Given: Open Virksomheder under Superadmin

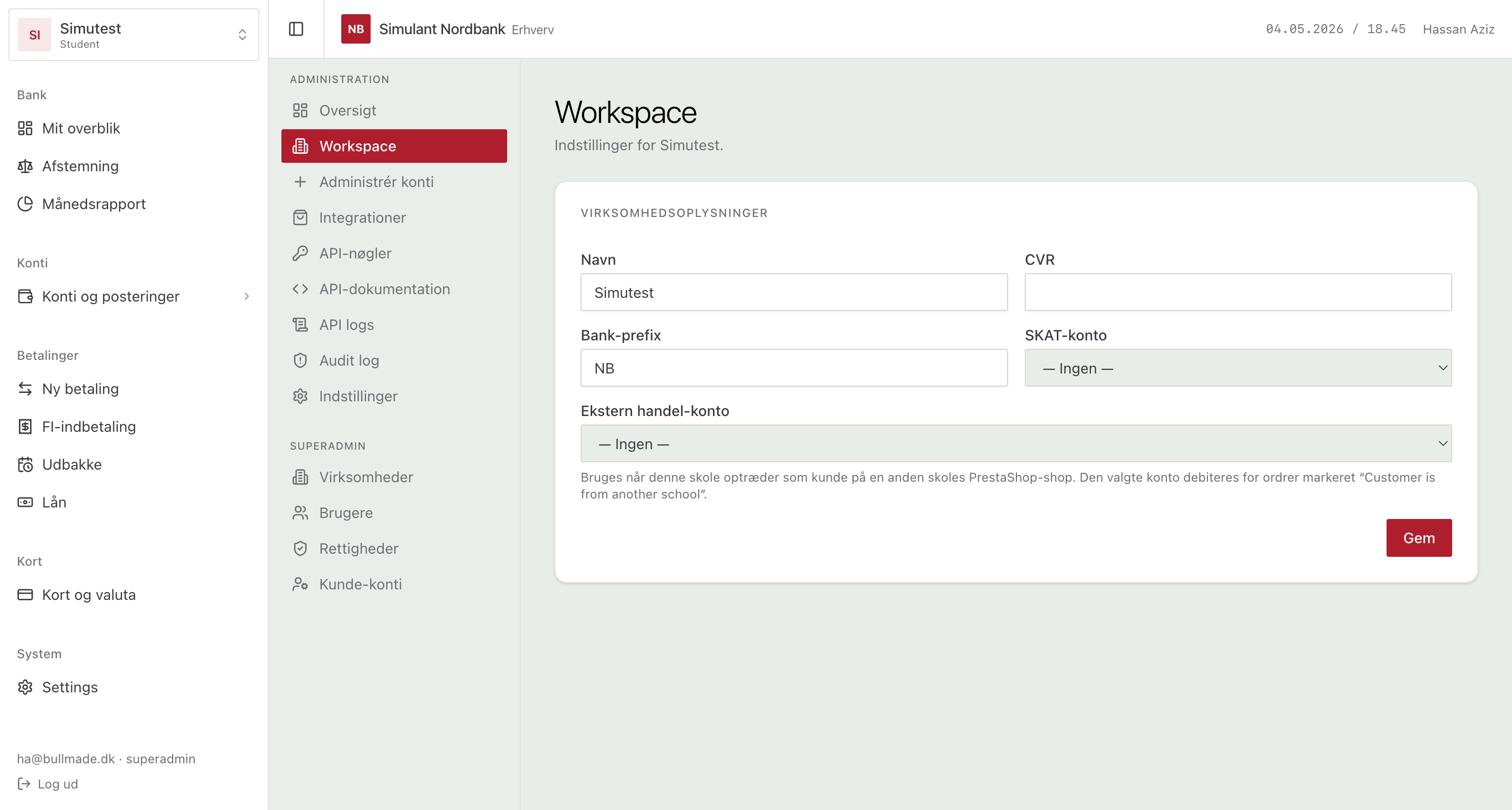Looking at the screenshot, I should tap(394, 477).
